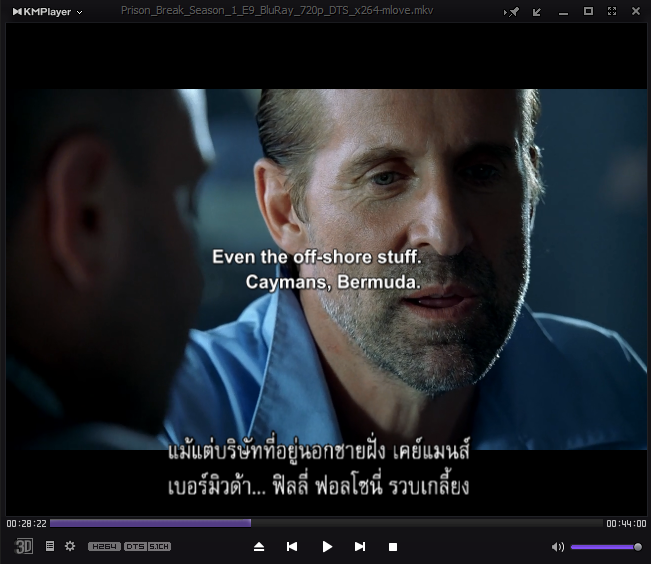Toggle the 3D mode button

point(24,546)
